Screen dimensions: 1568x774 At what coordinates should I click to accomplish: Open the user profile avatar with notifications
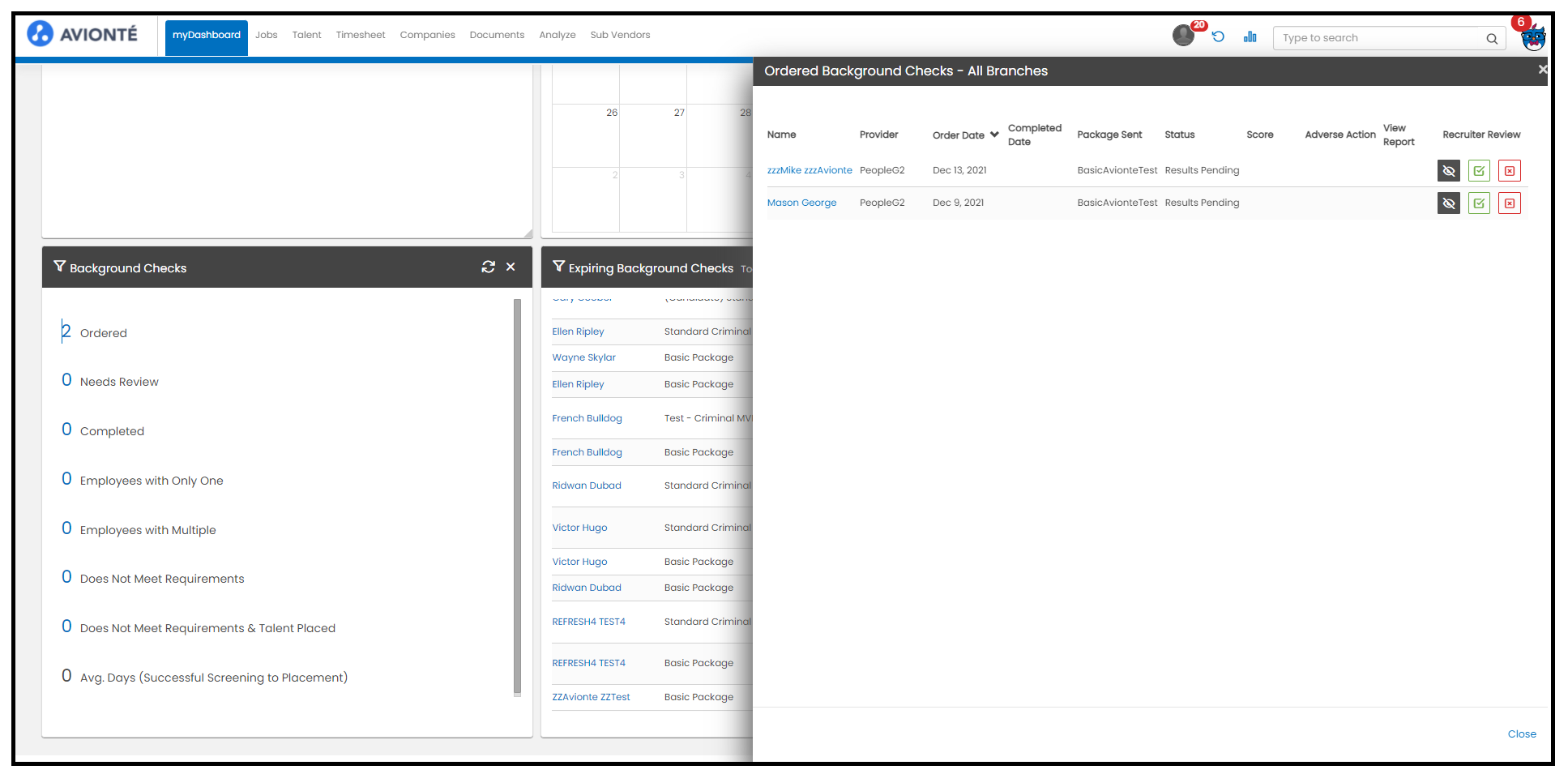(x=1183, y=36)
